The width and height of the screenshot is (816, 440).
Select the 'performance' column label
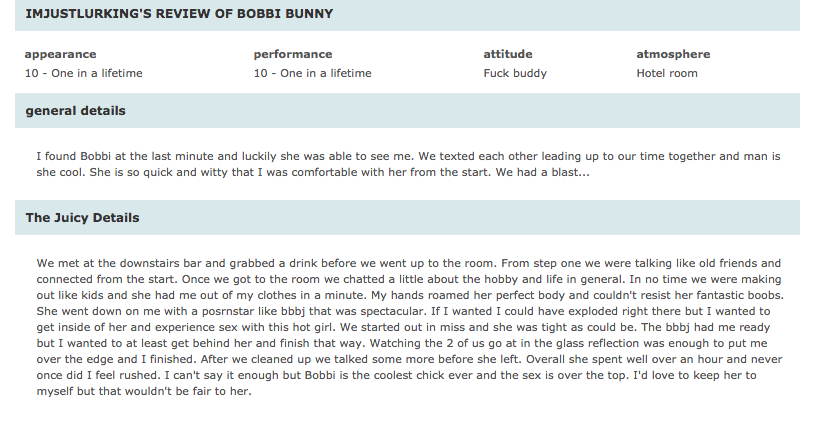coord(293,54)
